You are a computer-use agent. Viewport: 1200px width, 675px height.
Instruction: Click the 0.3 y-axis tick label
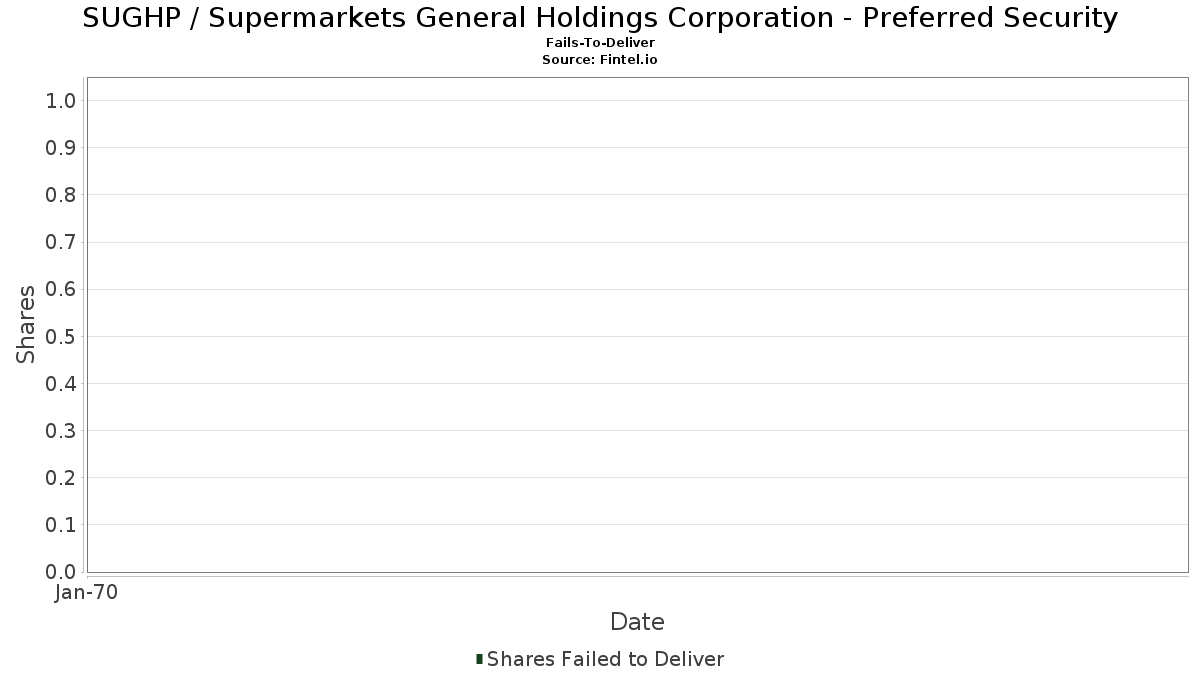(x=61, y=431)
